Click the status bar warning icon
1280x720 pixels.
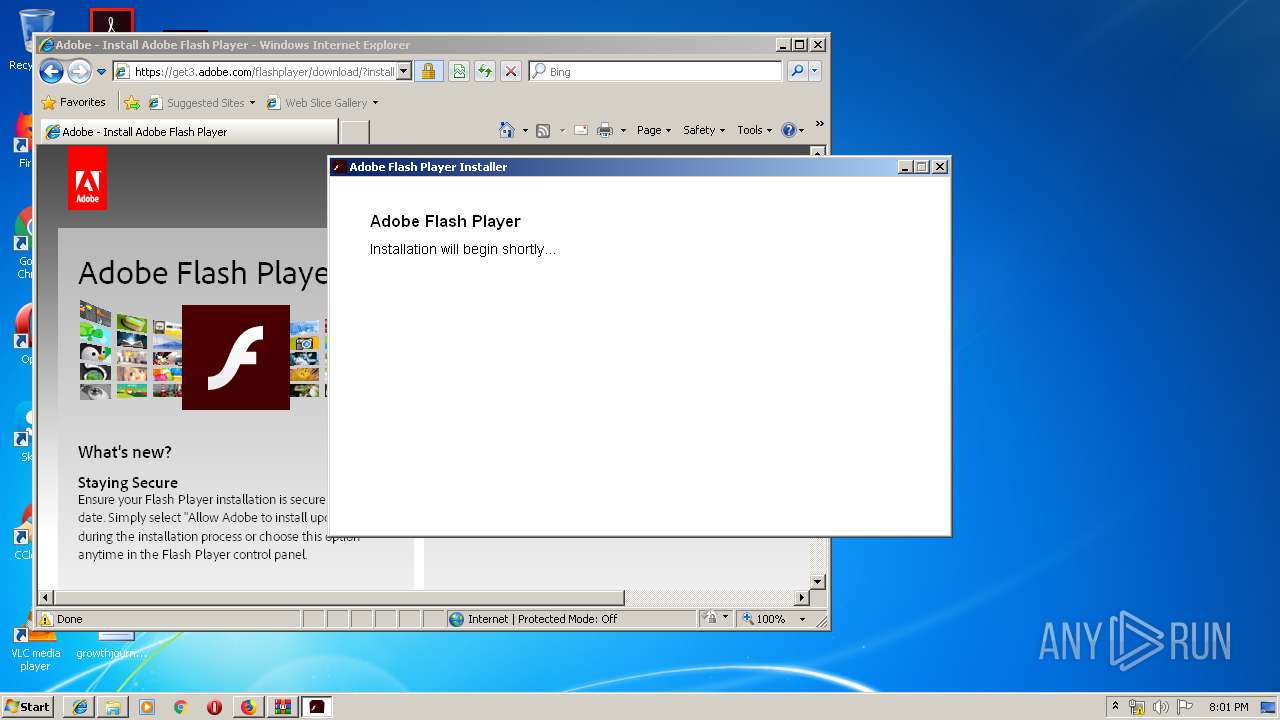(45, 619)
